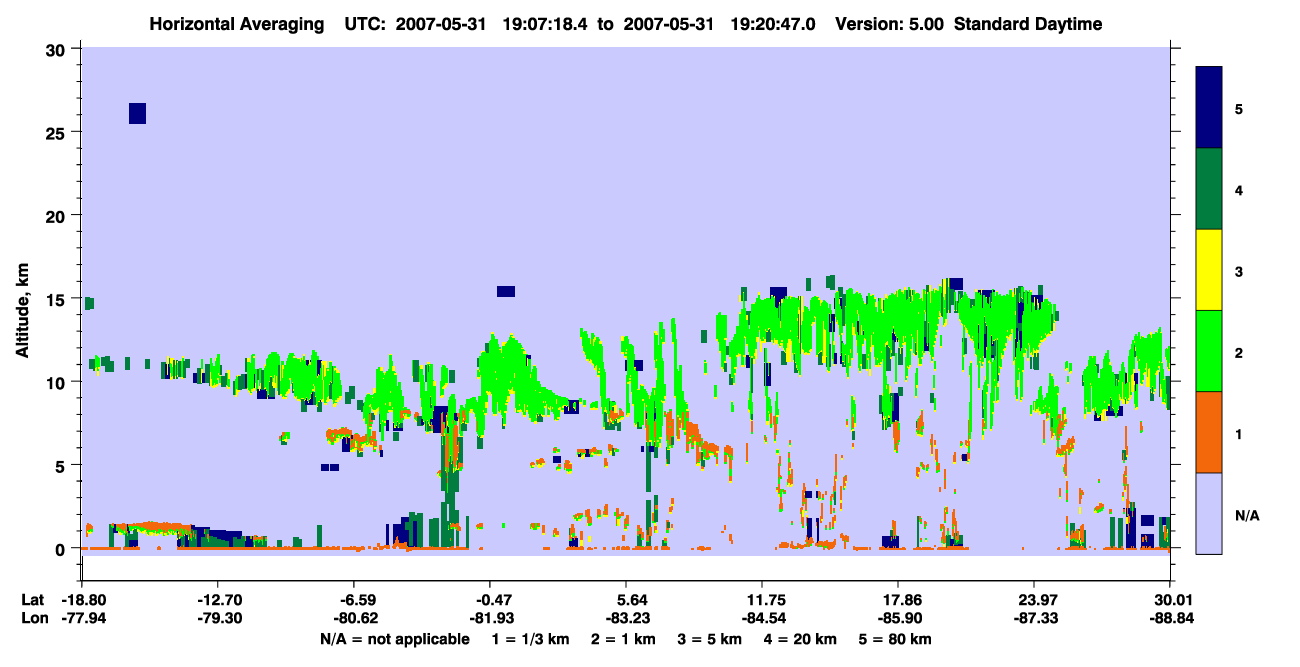The height and width of the screenshot is (667, 1300).
Task: Click the legend note '3 = 5 km'
Action: tap(711, 639)
